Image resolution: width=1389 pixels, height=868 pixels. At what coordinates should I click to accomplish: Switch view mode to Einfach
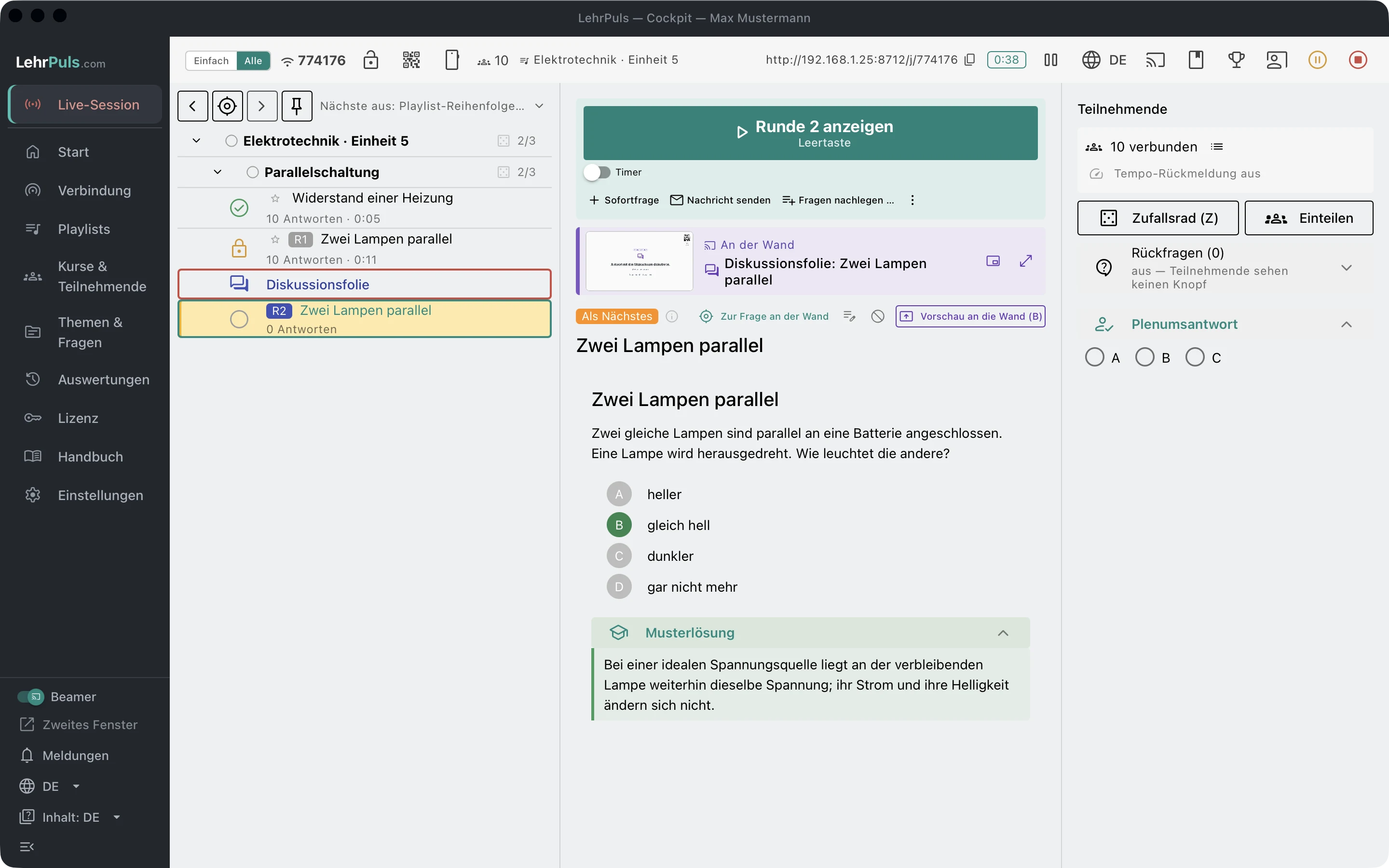coord(211,60)
